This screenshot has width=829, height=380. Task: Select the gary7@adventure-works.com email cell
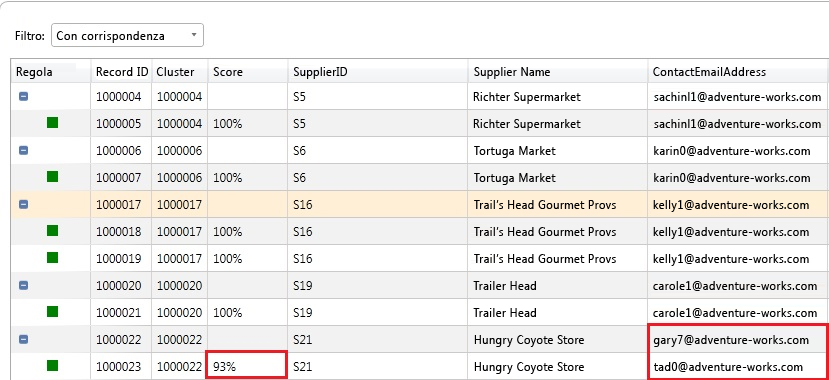click(x=738, y=340)
